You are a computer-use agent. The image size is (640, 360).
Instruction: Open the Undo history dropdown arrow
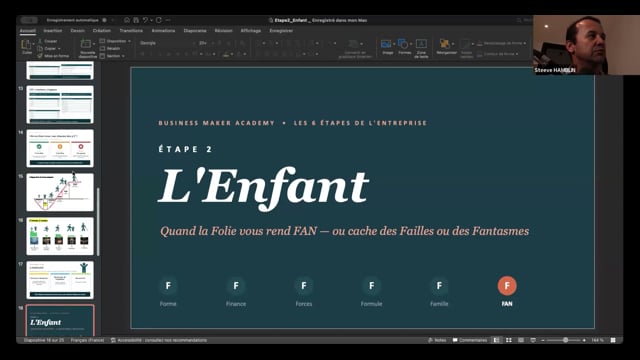coord(151,20)
